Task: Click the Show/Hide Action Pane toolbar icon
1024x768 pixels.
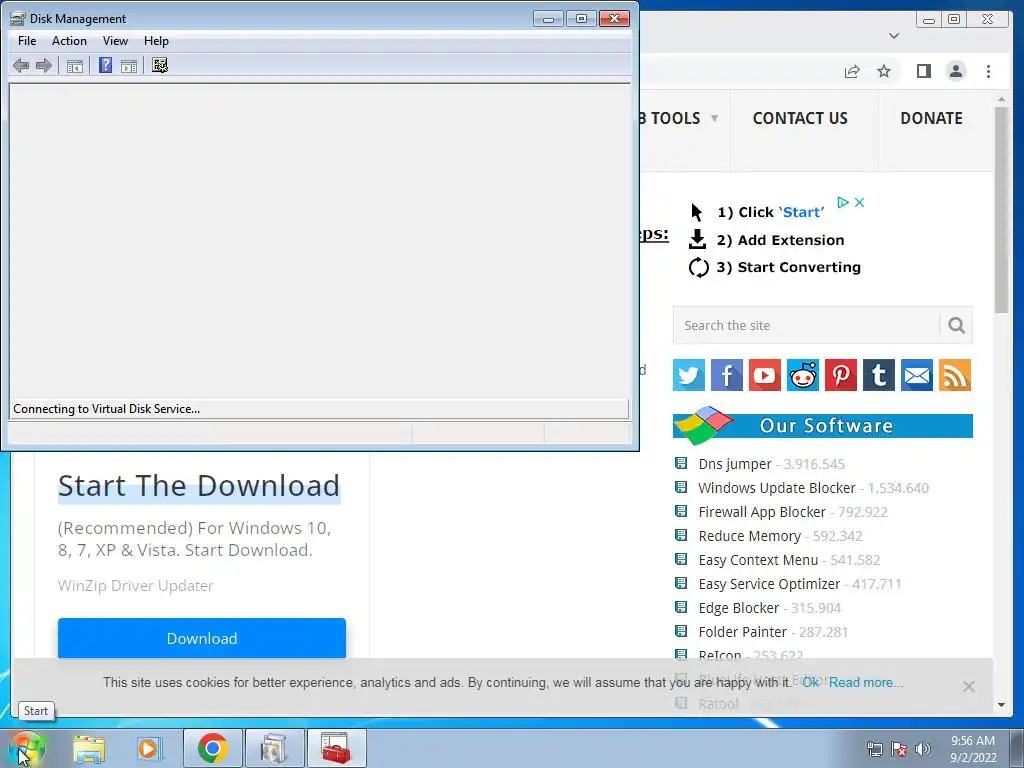Action: (x=129, y=65)
